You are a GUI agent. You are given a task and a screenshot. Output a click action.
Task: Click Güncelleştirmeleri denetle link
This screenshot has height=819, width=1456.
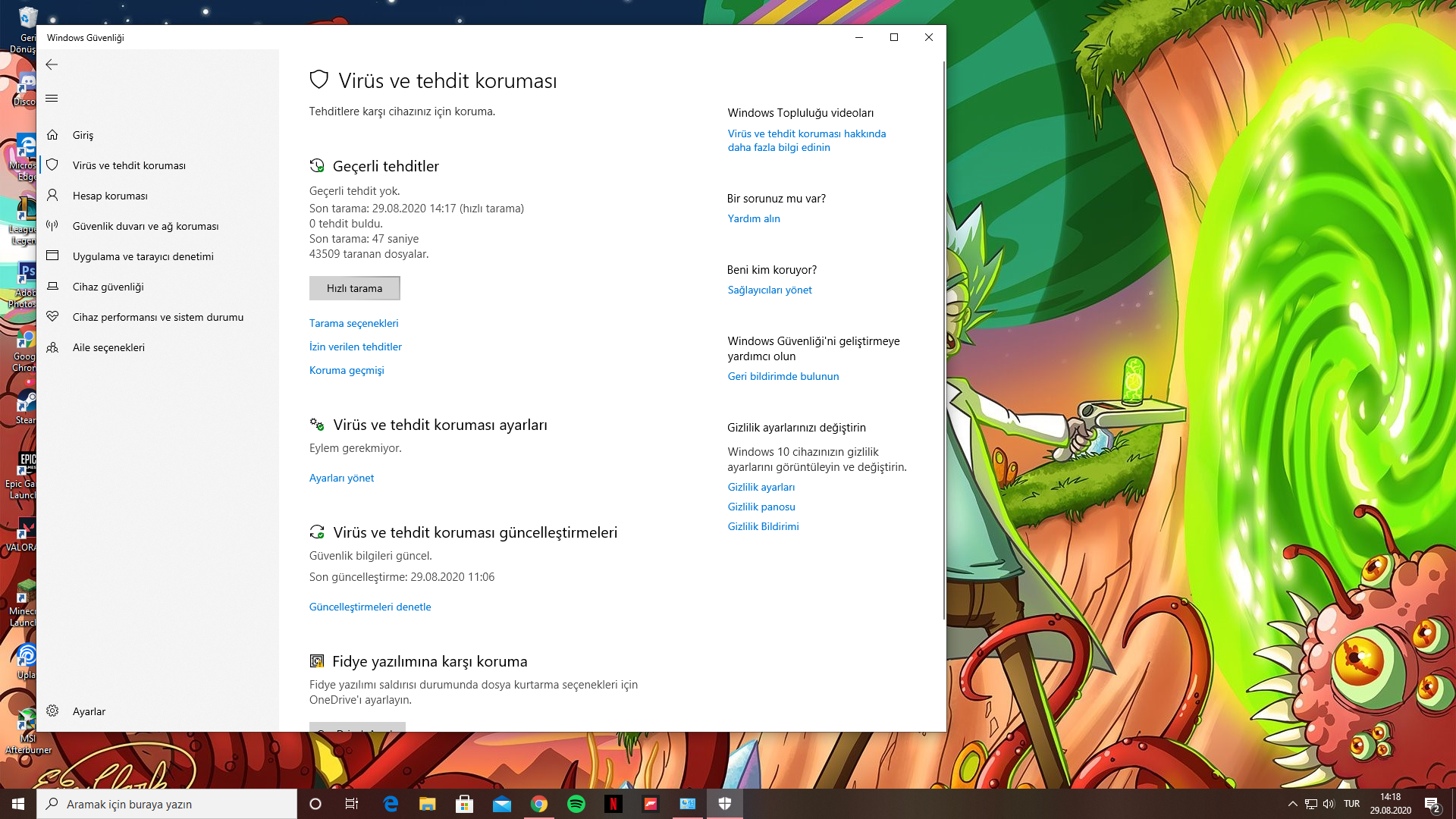pos(370,607)
